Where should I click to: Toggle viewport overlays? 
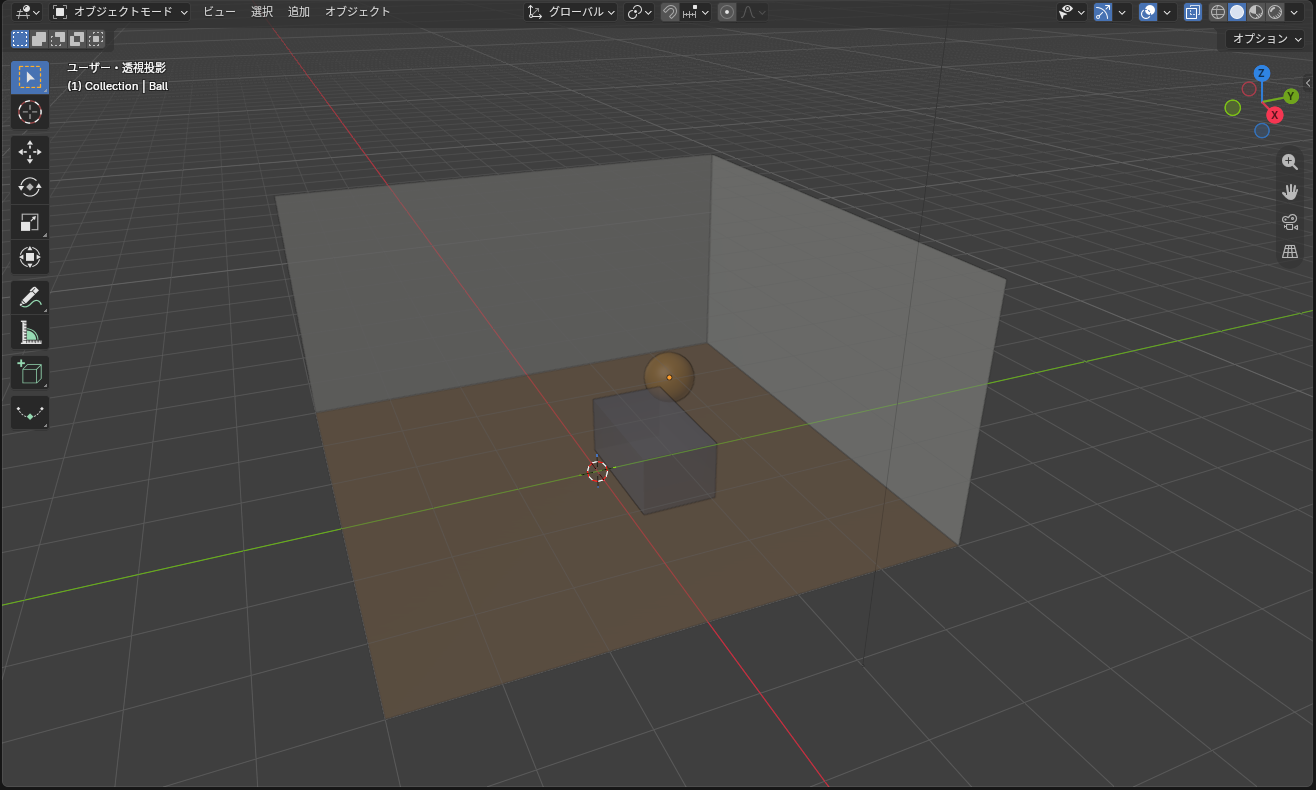1148,12
